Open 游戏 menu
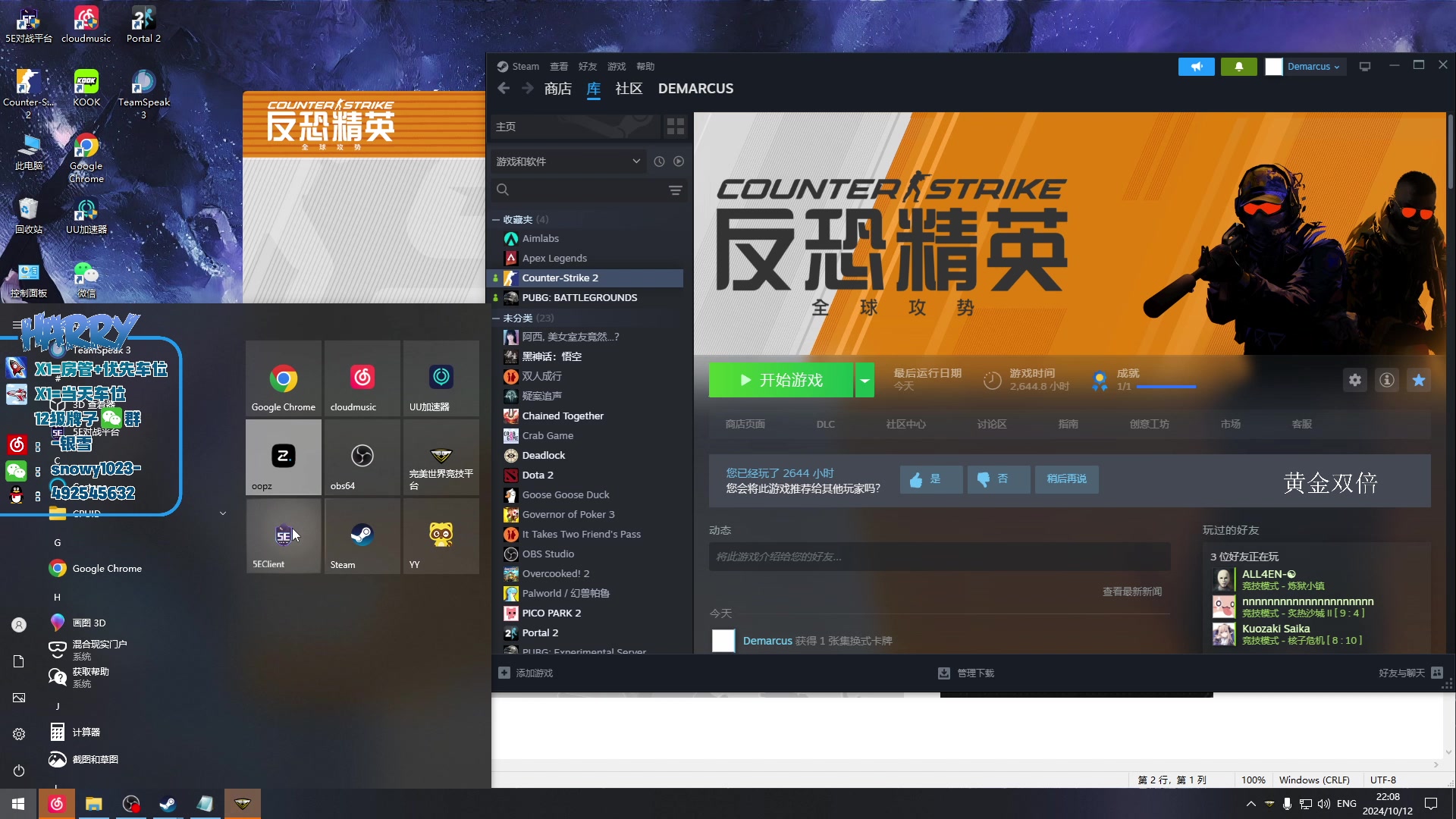 point(617,67)
